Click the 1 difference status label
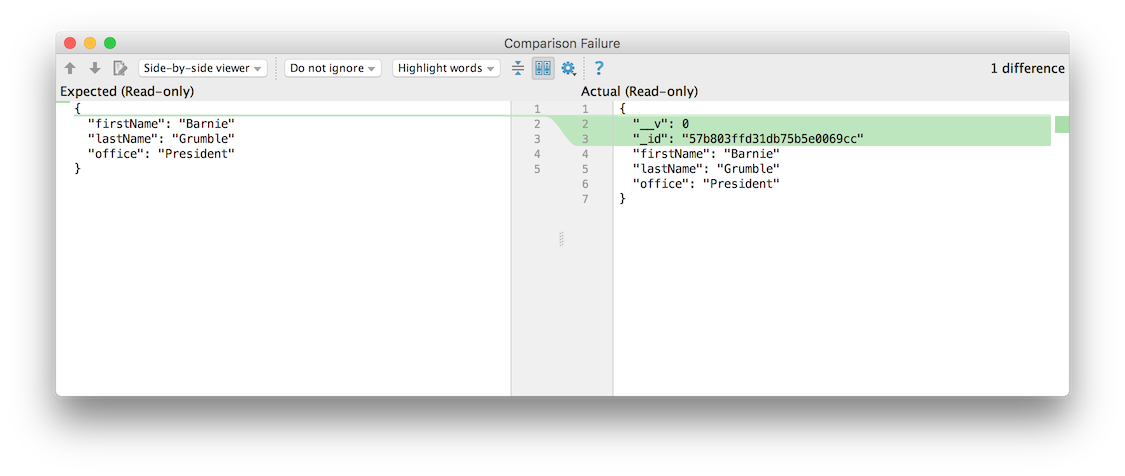The image size is (1125, 476). point(1027,69)
